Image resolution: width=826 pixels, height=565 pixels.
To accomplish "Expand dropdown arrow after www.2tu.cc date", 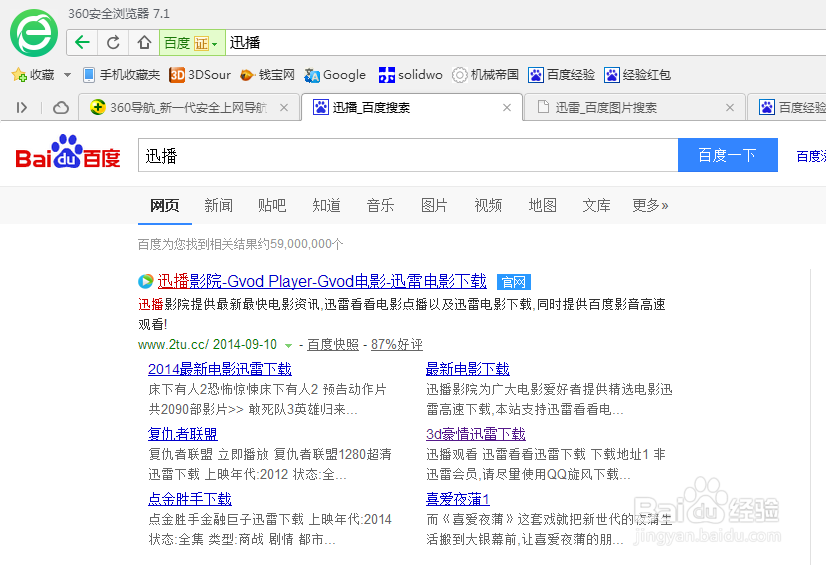I will [288, 346].
